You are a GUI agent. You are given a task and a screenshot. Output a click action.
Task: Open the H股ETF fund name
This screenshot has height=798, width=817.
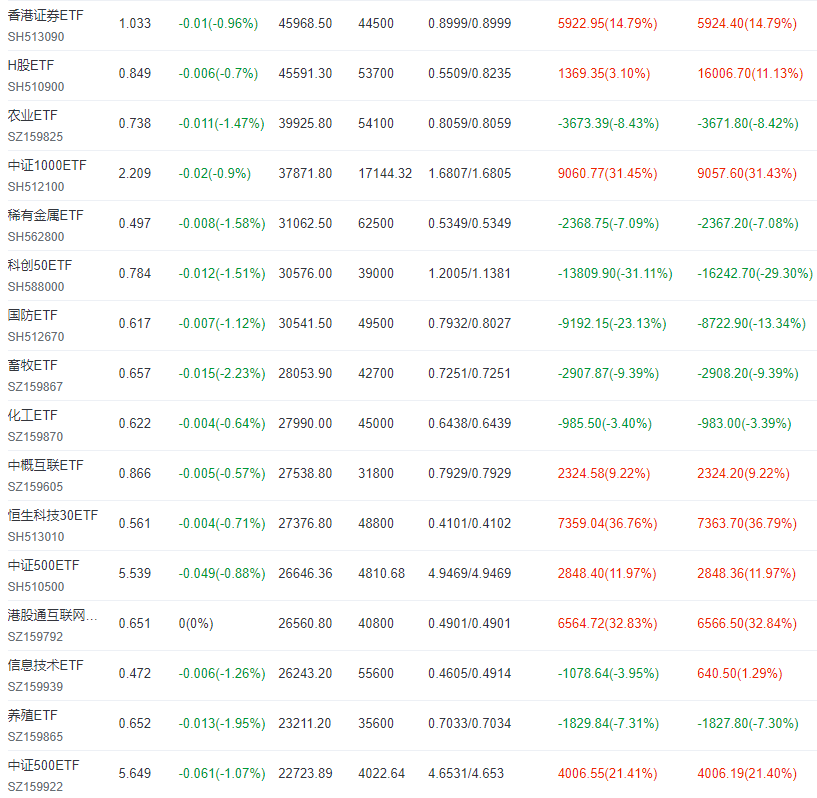pyautogui.click(x=31, y=66)
